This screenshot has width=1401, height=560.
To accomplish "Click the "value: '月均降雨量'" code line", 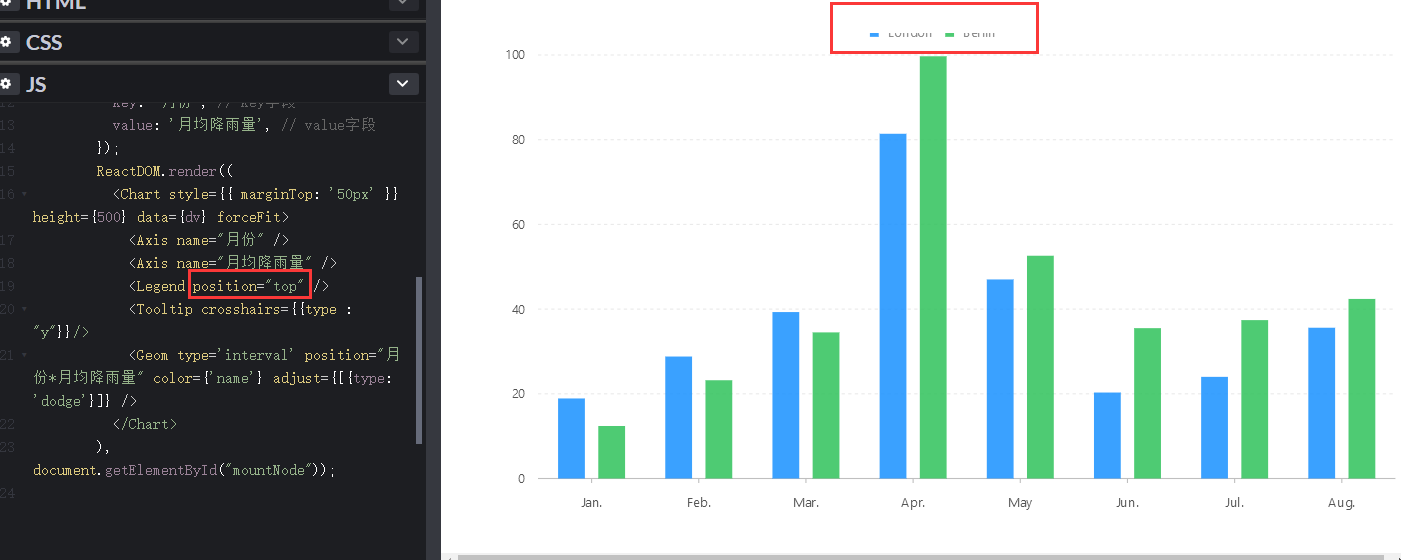I will (x=245, y=125).
